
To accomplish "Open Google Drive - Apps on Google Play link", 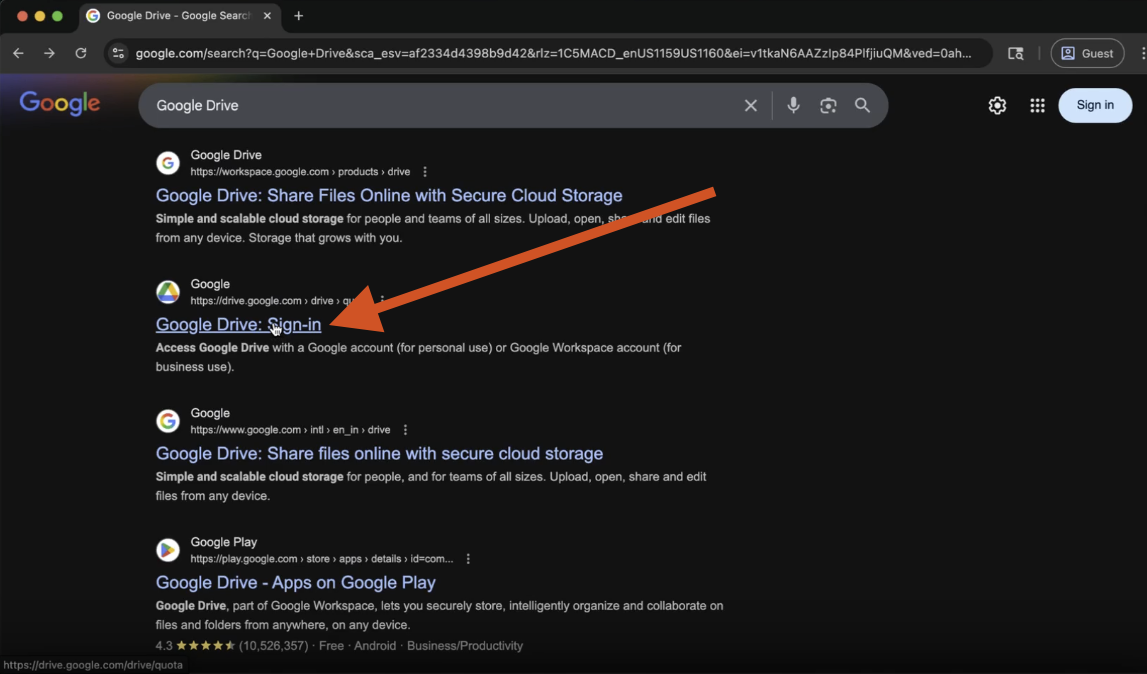I will pyautogui.click(x=296, y=583).
